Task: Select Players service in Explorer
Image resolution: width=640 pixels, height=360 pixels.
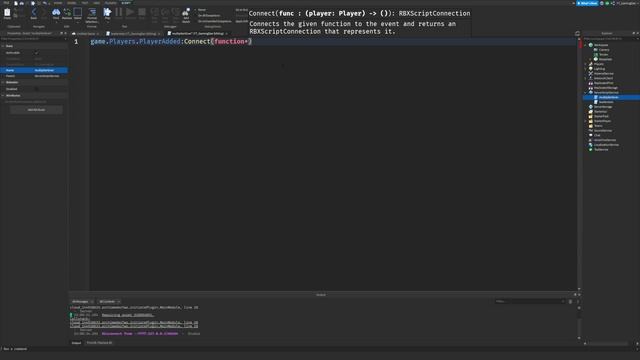Action: tap(599, 64)
